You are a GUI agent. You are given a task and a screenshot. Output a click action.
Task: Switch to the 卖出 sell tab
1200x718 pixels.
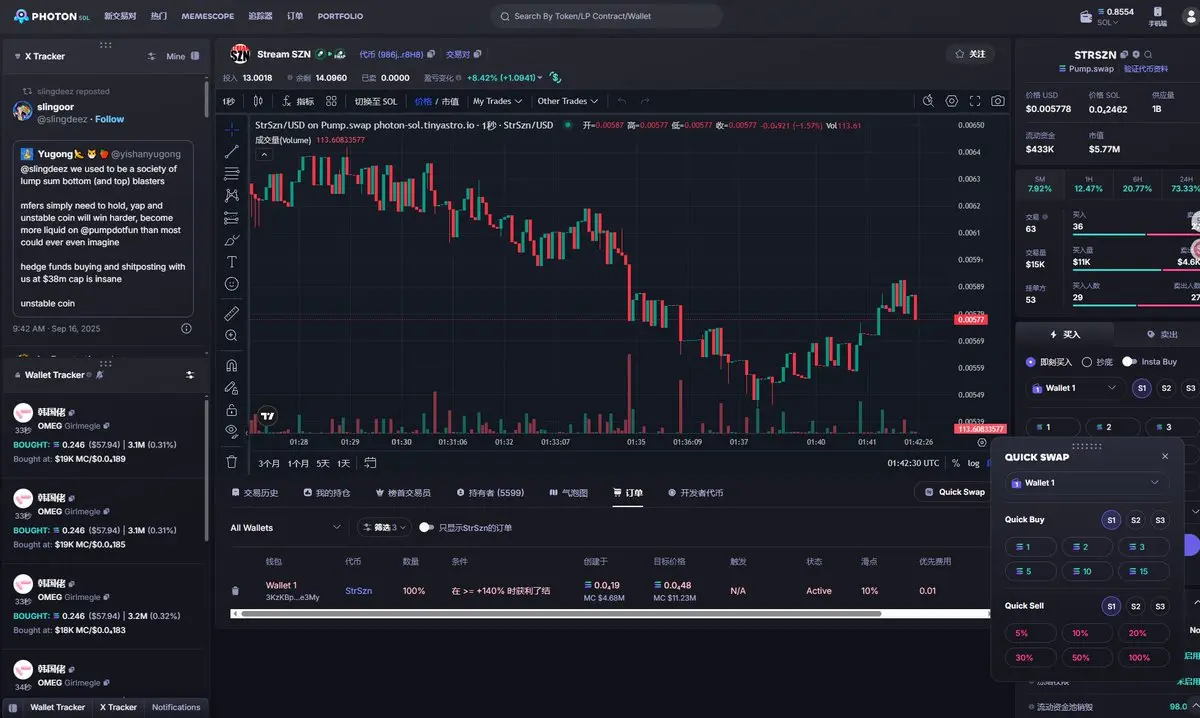coord(1160,334)
